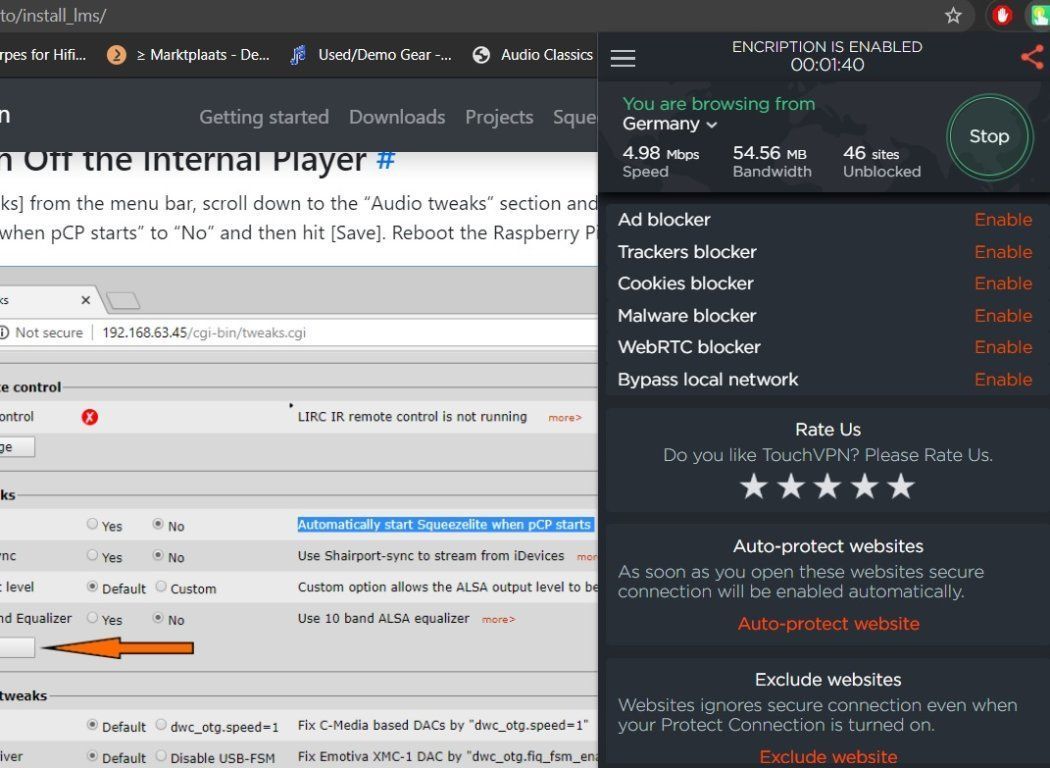Screen dimensions: 1050x768
Task: Give TouchVPN a one star rating
Action: click(754, 486)
